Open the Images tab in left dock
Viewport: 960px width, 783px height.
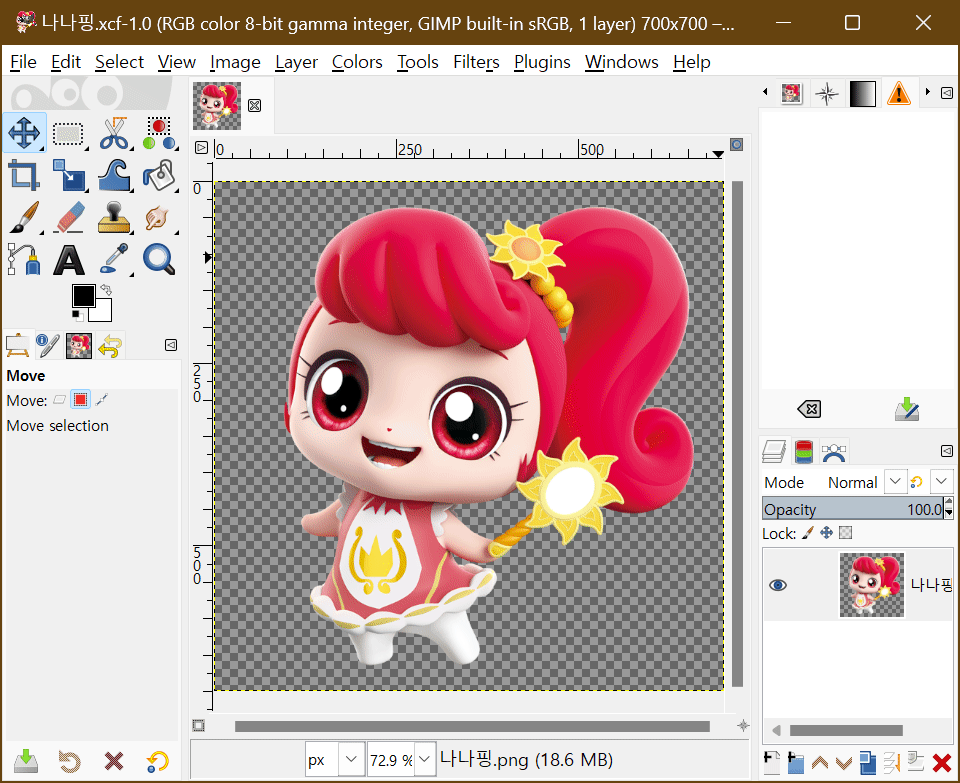(79, 345)
